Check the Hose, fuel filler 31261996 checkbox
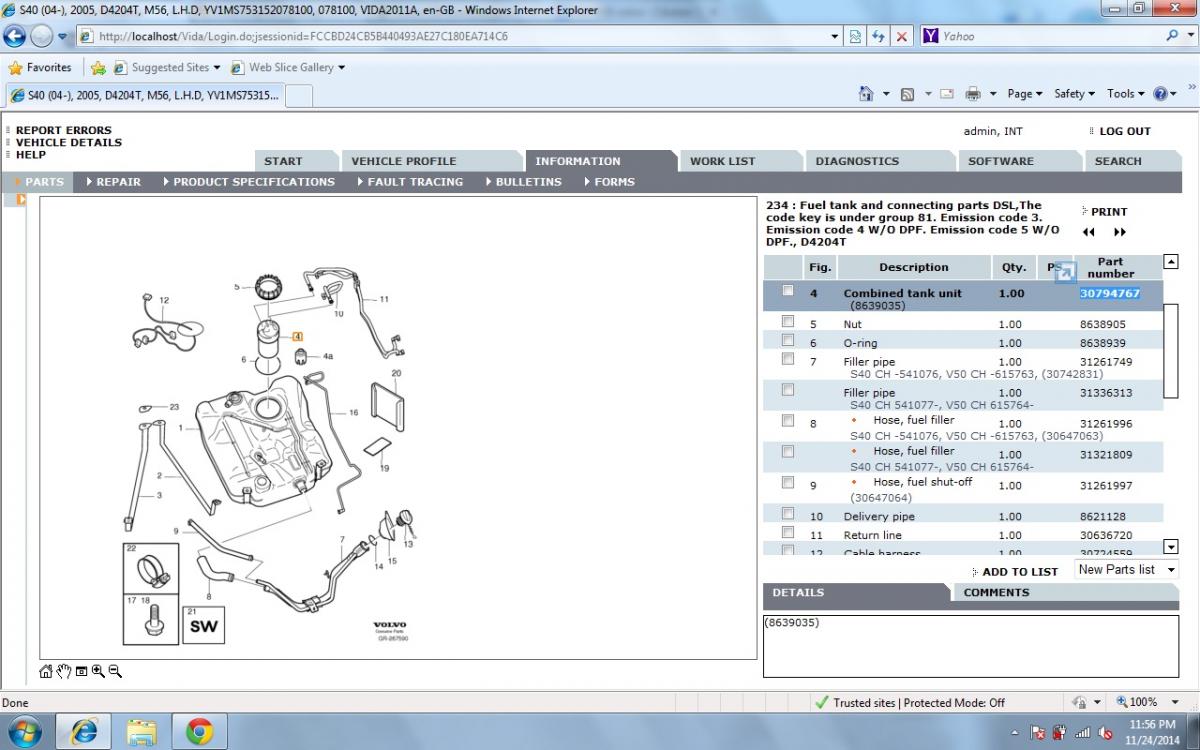This screenshot has height=750, width=1200. (x=788, y=420)
